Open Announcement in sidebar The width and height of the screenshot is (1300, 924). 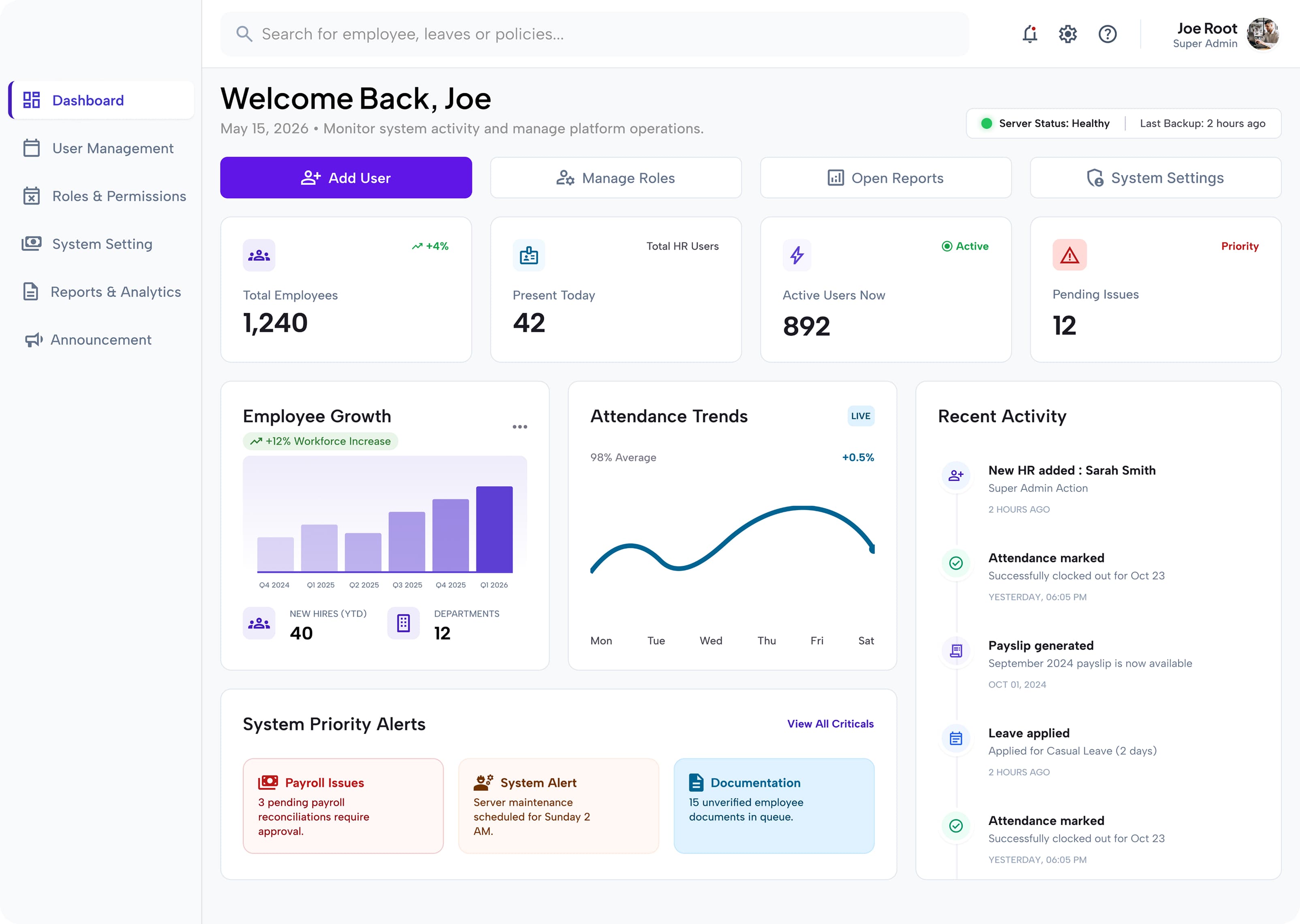tap(101, 340)
